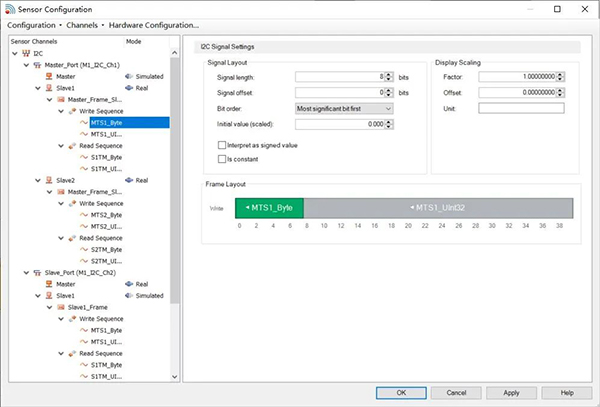Image resolution: width=600 pixels, height=407 pixels.
Task: Select the Master device icon under Master_Port
Action: click(49, 77)
